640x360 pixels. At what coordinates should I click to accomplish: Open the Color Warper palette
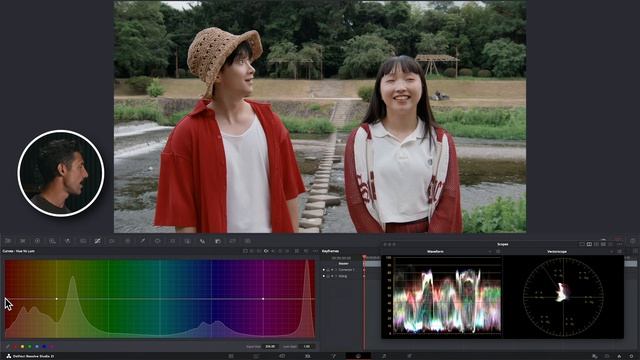(x=112, y=241)
